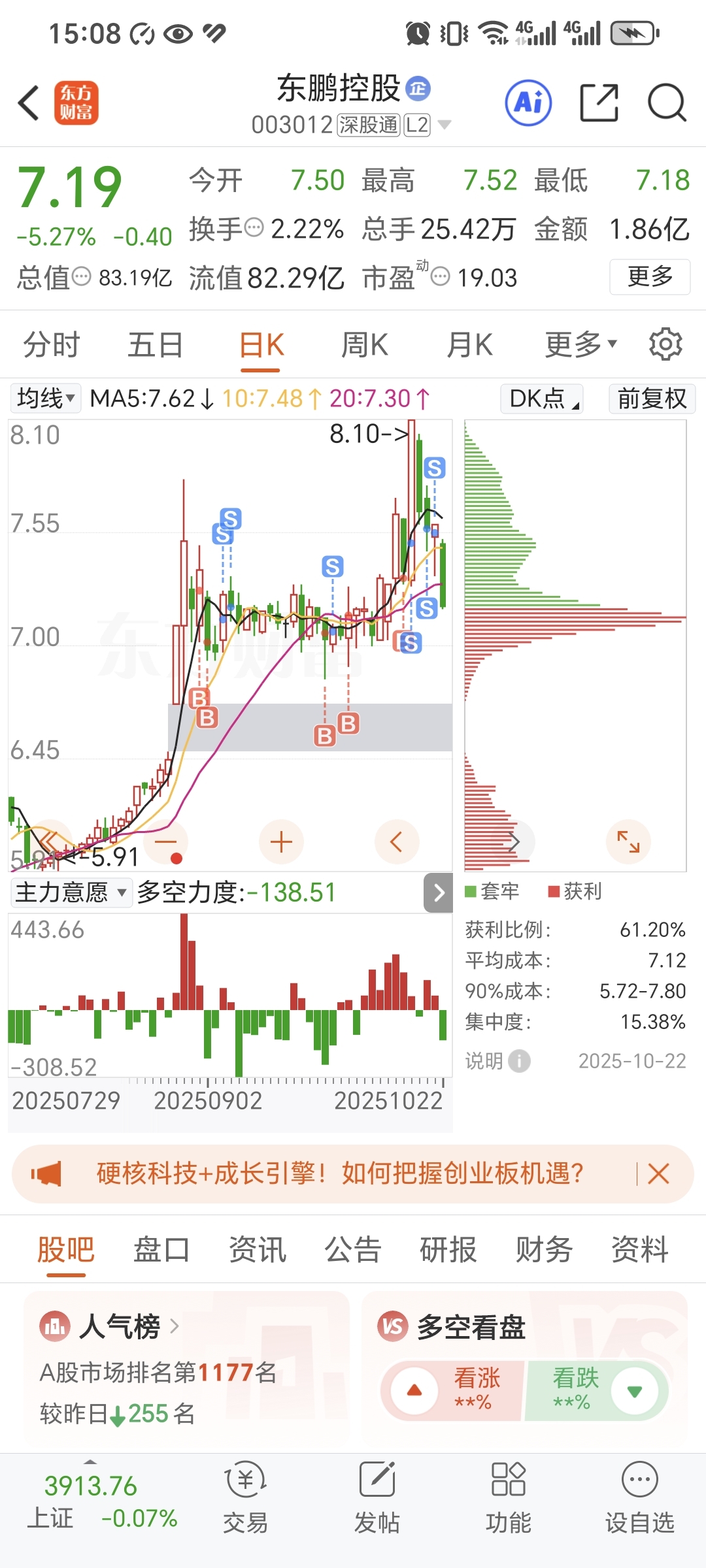Tap 获利比例 value 61.20%
This screenshot has width=706, height=1568.
[x=652, y=930]
